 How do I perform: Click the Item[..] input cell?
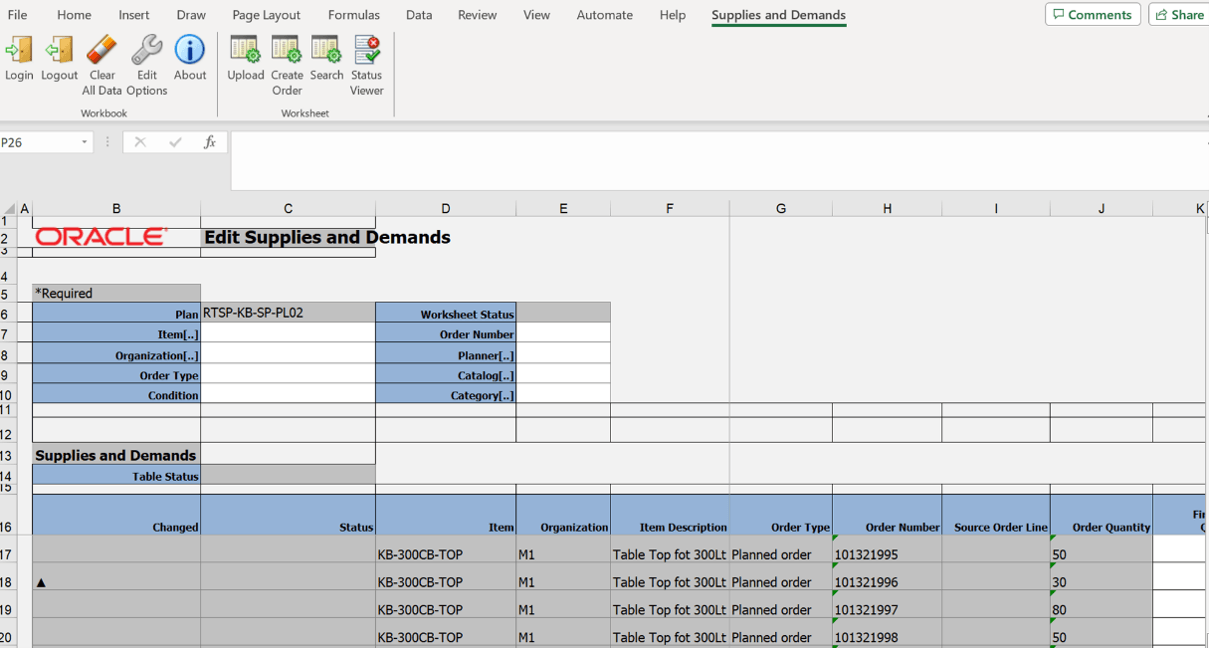pyautogui.click(x=288, y=334)
